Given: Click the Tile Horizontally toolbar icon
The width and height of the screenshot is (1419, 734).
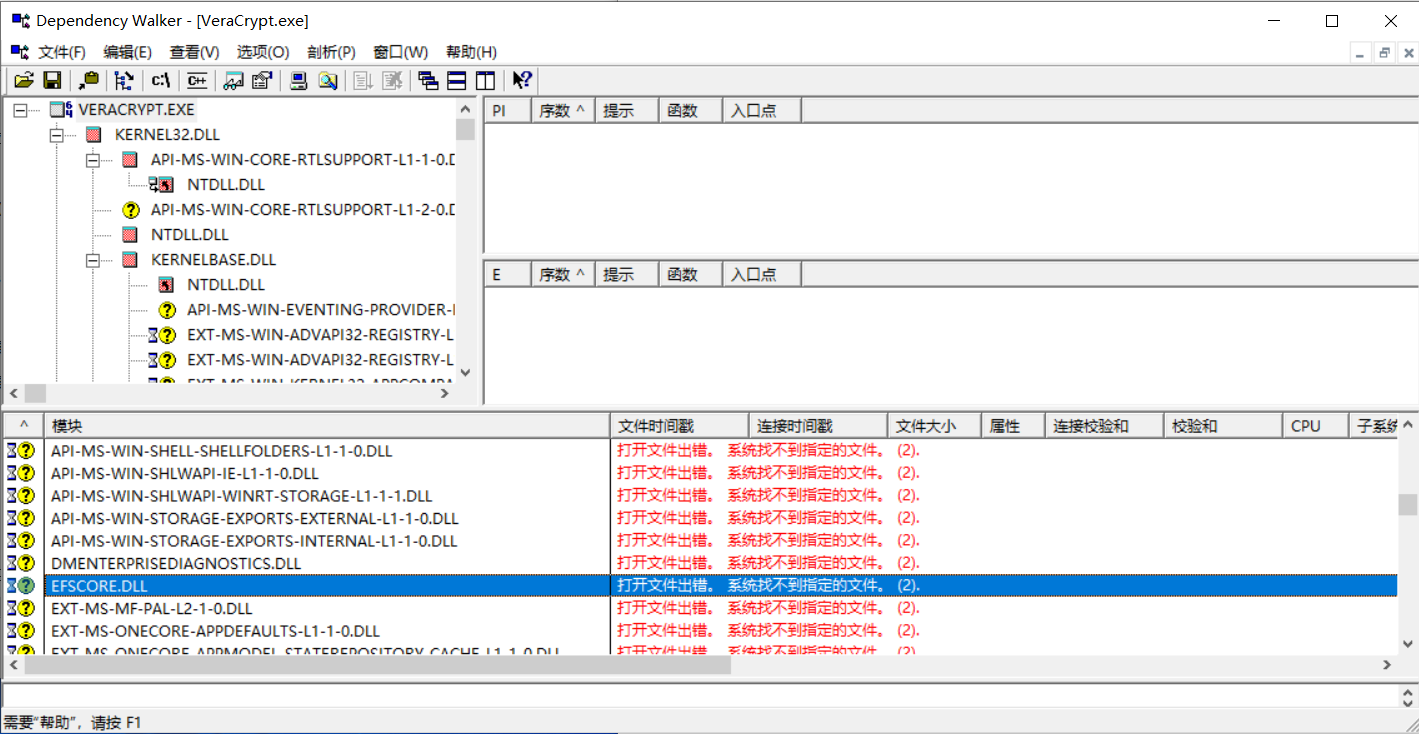Looking at the screenshot, I should pos(457,81).
